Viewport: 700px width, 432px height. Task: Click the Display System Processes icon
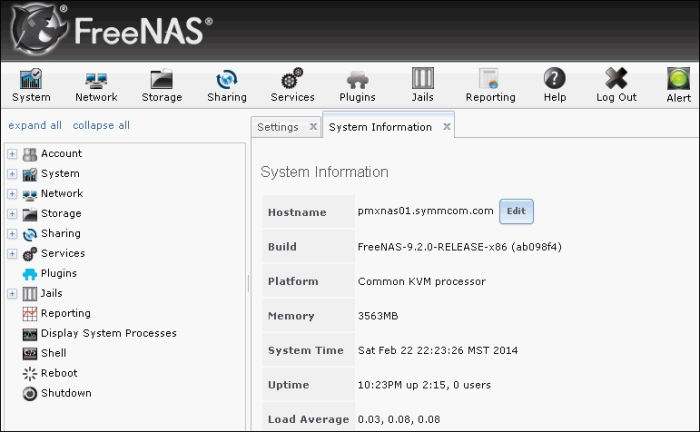pyautogui.click(x=30, y=334)
